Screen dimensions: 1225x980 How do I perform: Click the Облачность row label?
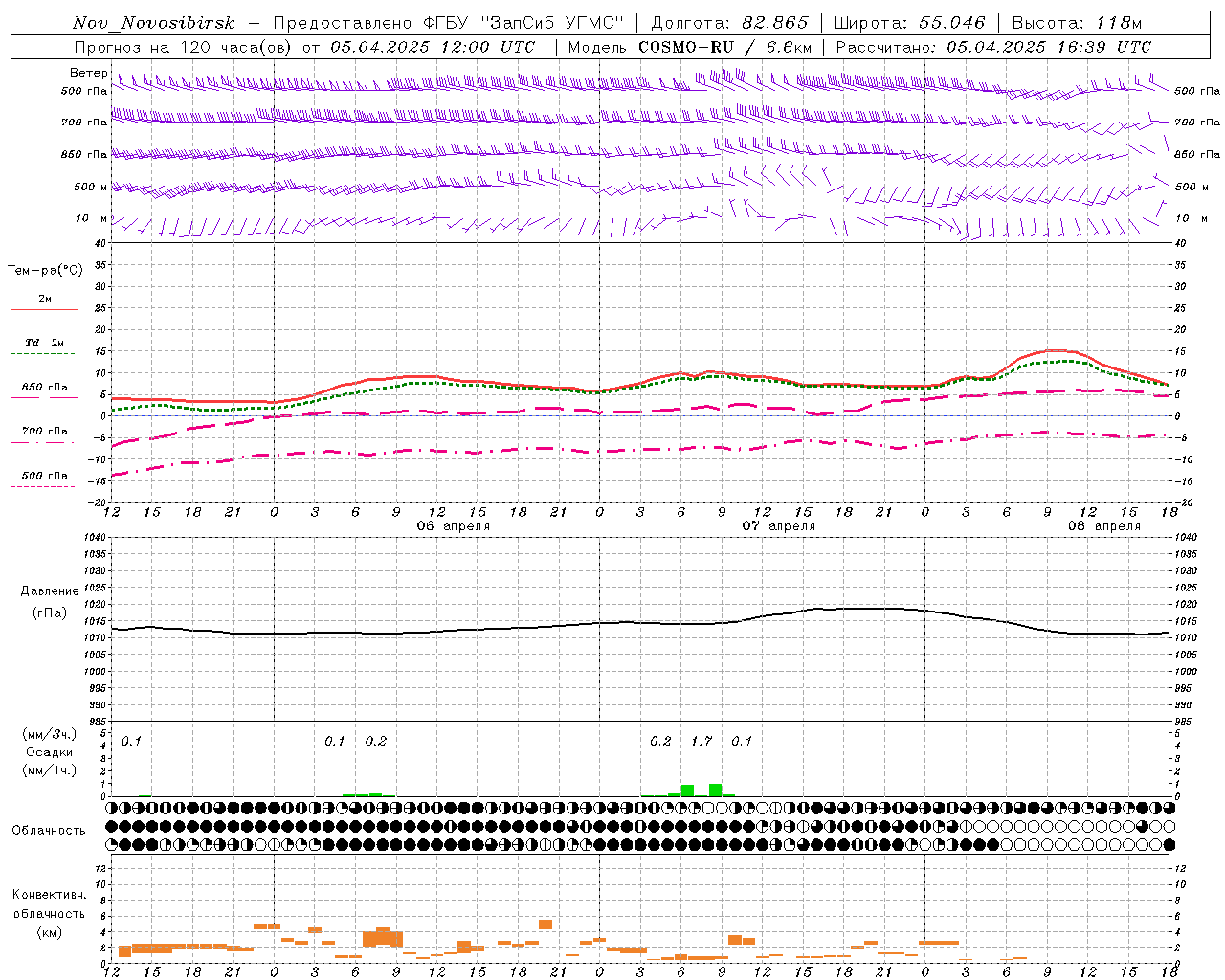coord(49,830)
